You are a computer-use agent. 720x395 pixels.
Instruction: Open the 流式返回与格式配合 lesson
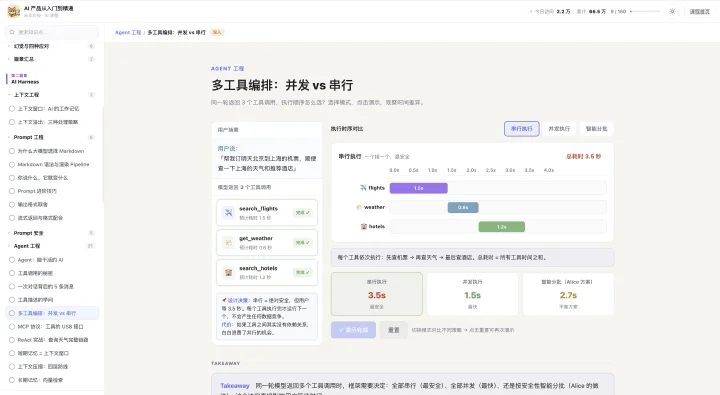(x=40, y=218)
